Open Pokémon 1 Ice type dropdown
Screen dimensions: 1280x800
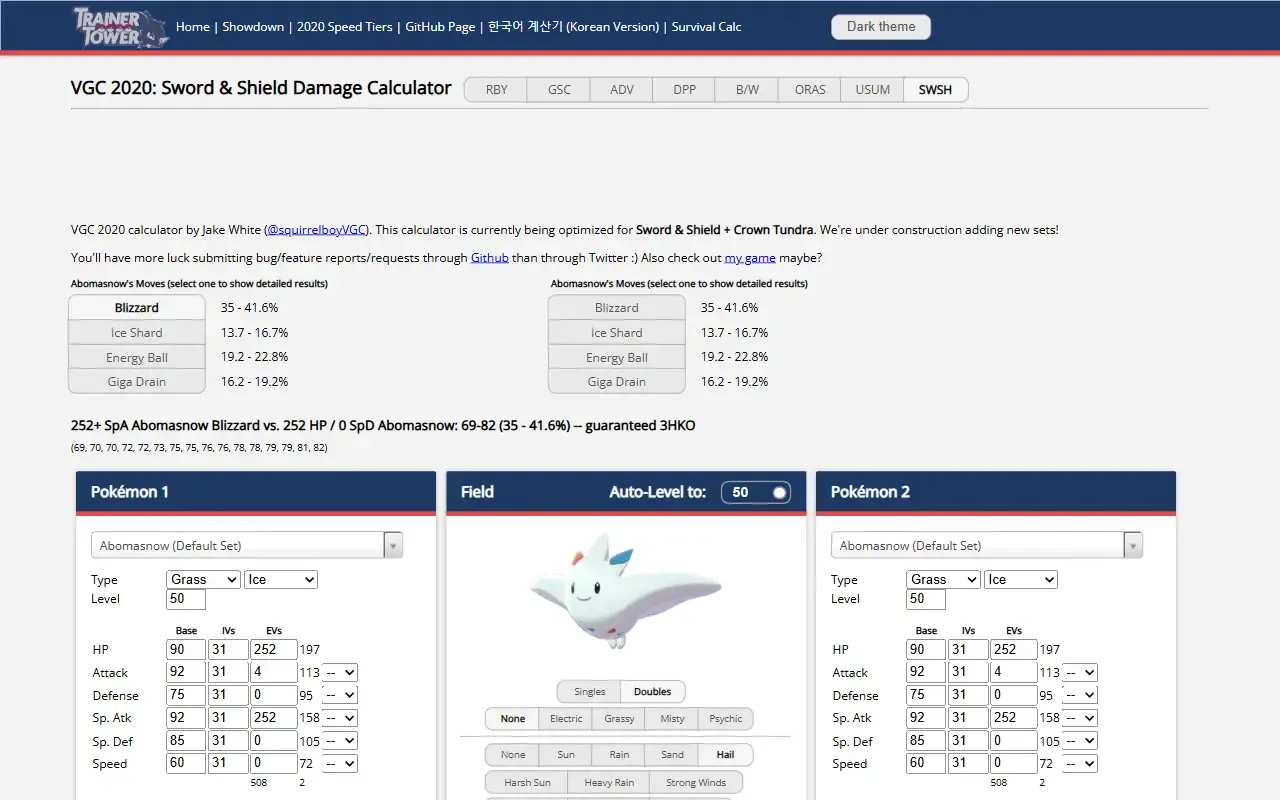pyautogui.click(x=281, y=580)
